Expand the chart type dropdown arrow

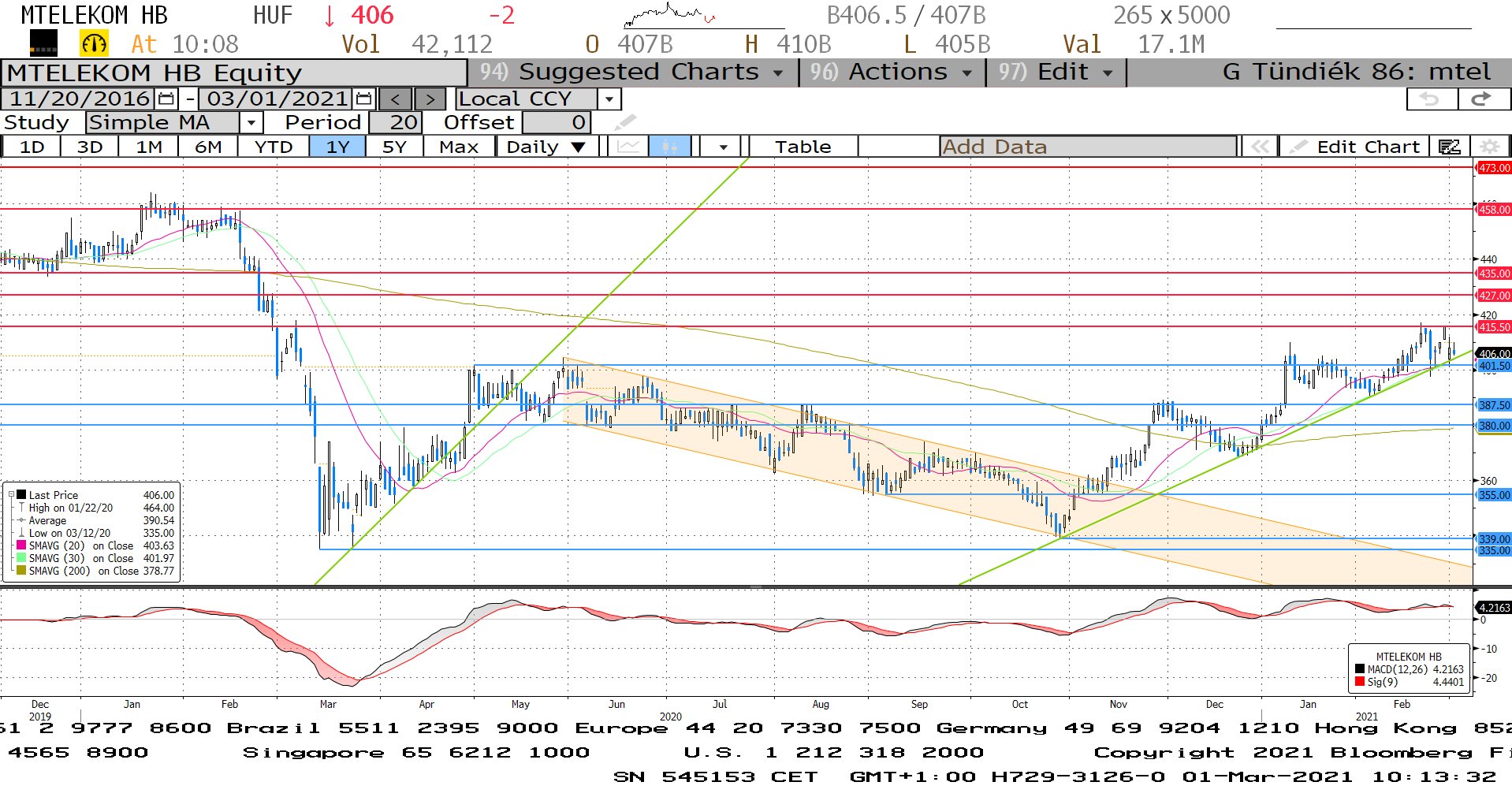(x=723, y=147)
